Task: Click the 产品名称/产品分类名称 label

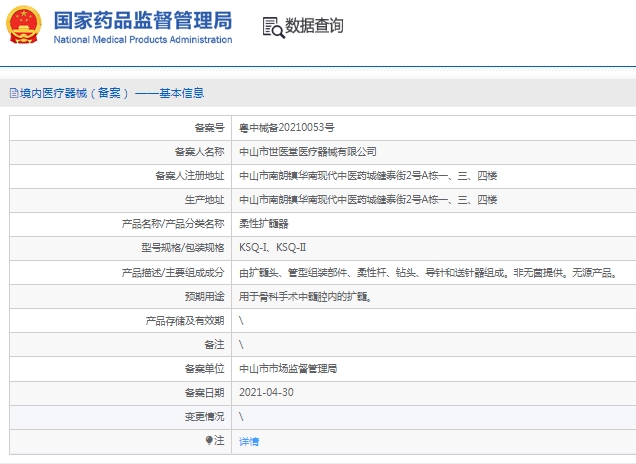Action: tap(173, 223)
